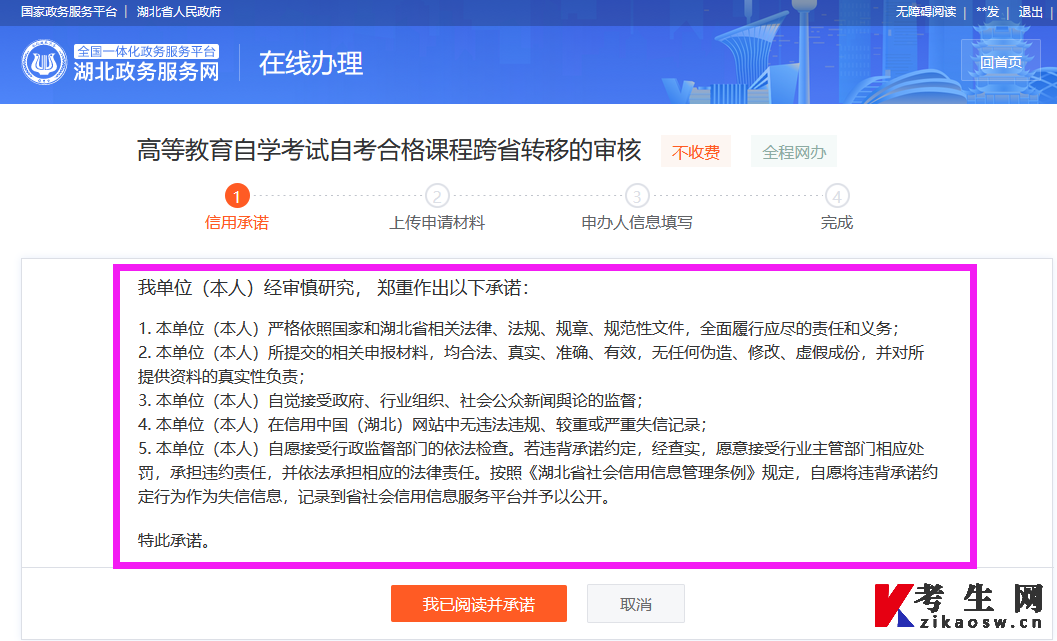Click pledge item 3 about 新闻舆论的监督
1057x641 pixels.
click(391, 400)
